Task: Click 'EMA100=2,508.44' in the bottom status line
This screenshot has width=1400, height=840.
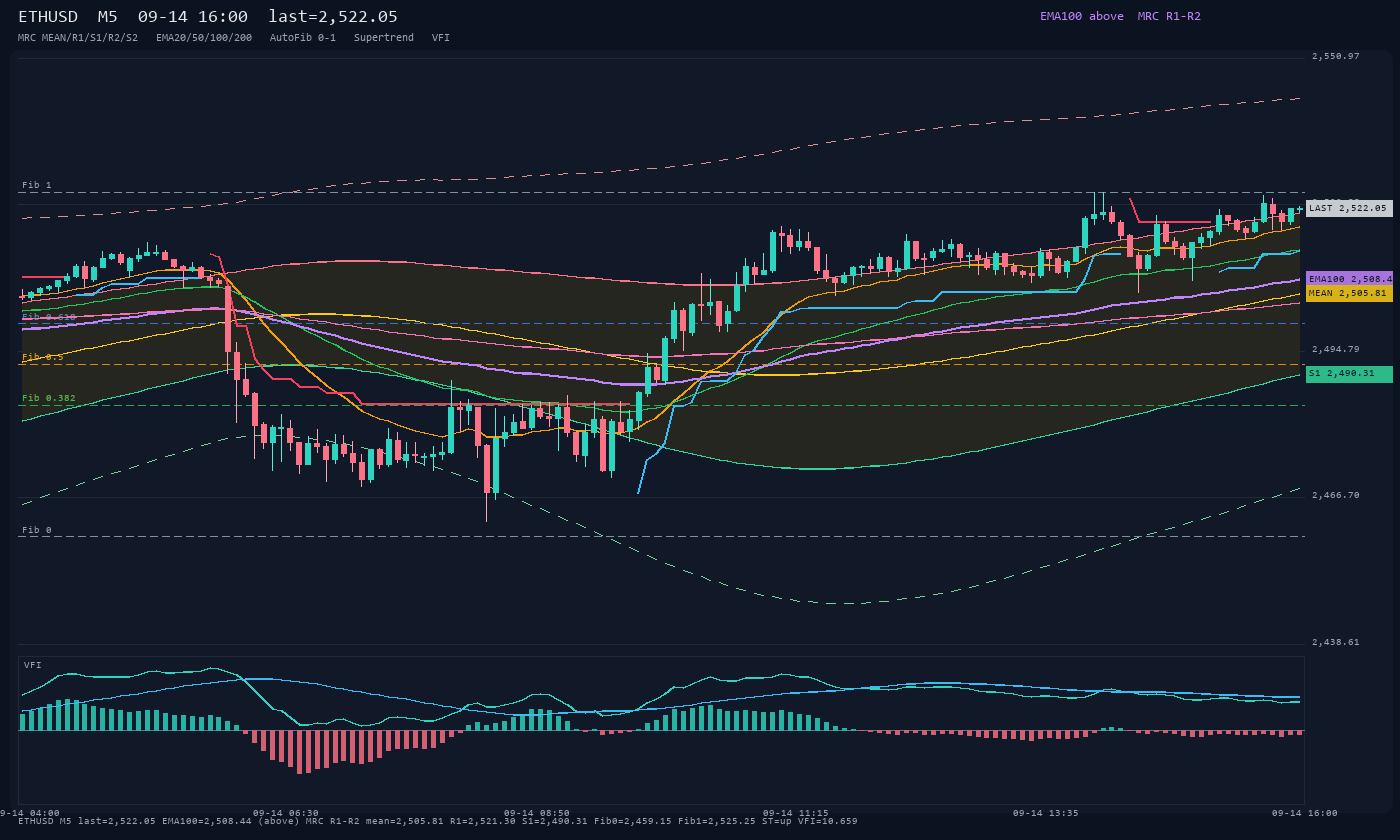Action: [x=207, y=821]
